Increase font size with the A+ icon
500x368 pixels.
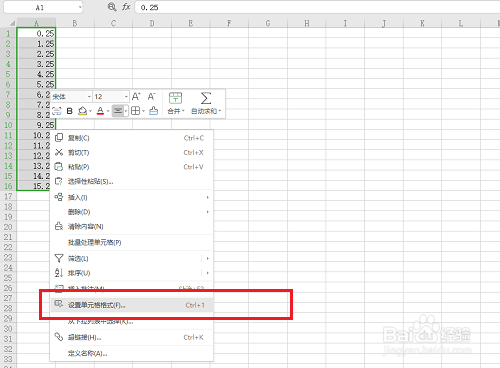(136, 96)
